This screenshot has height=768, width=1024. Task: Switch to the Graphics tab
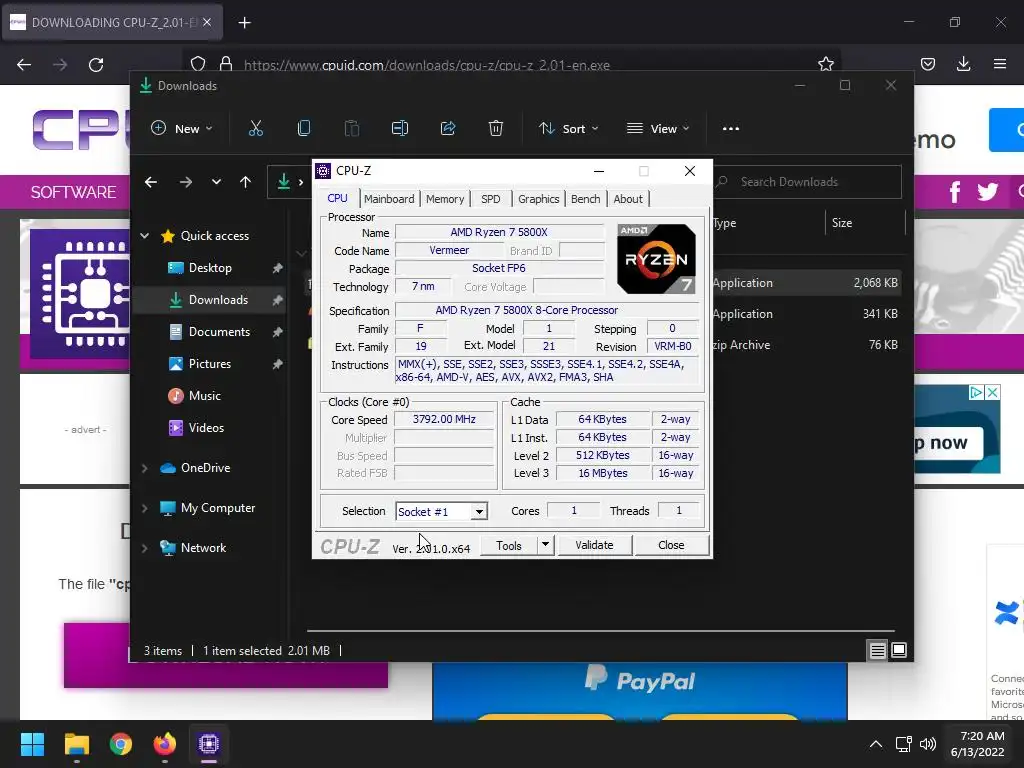pos(539,199)
